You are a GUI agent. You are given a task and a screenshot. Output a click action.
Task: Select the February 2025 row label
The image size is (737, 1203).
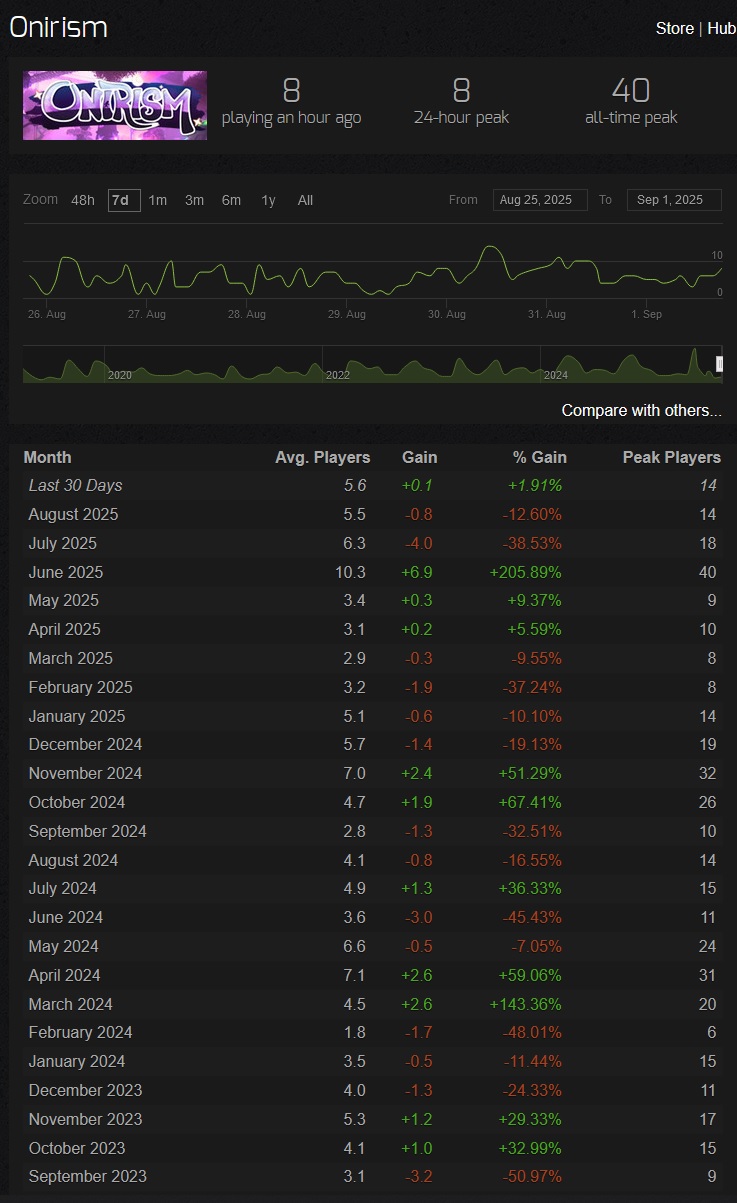coord(80,687)
